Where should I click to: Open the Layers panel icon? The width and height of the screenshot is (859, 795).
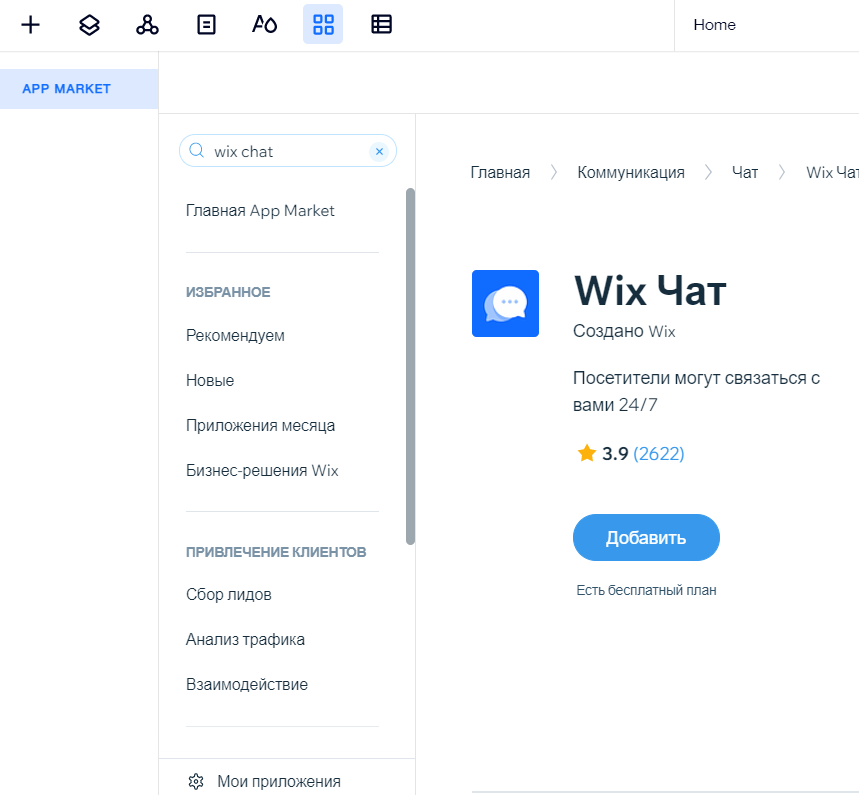(x=89, y=25)
